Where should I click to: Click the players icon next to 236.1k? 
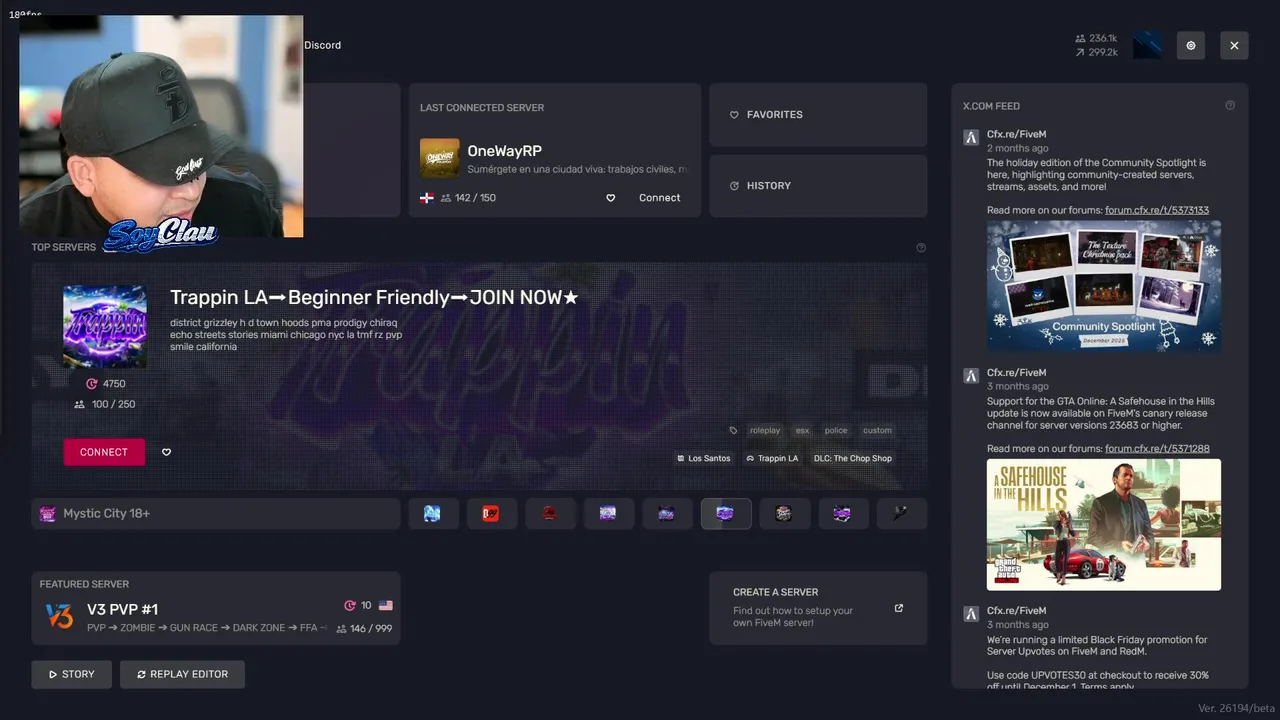(x=1080, y=39)
